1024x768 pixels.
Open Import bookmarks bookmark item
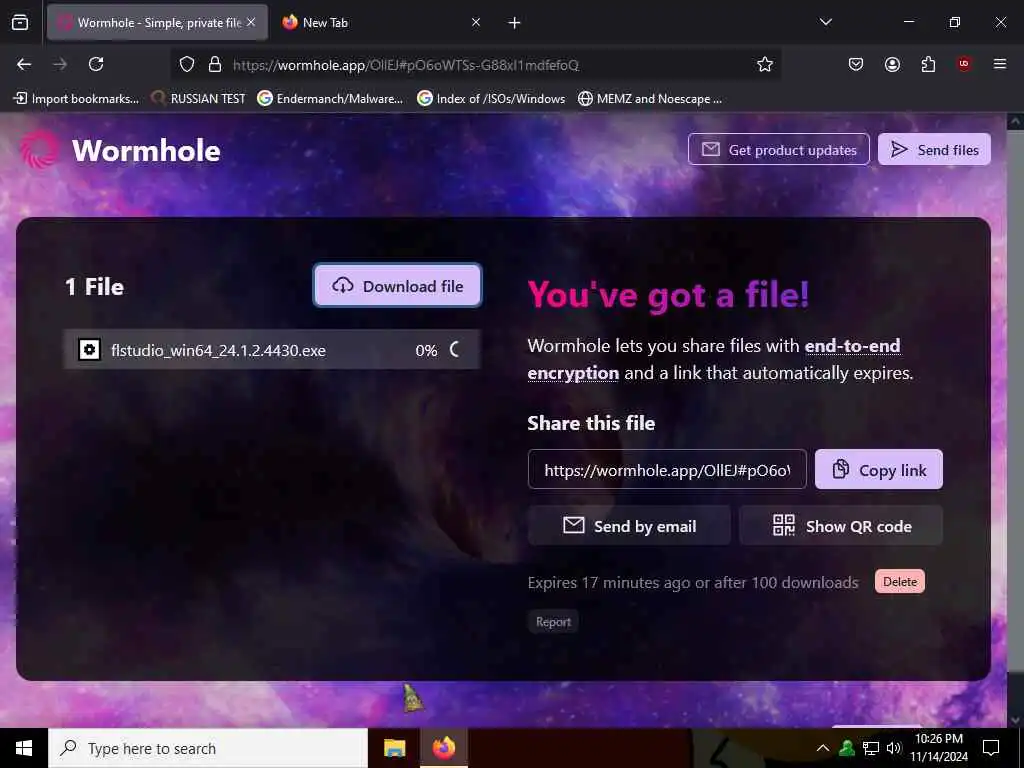point(76,99)
